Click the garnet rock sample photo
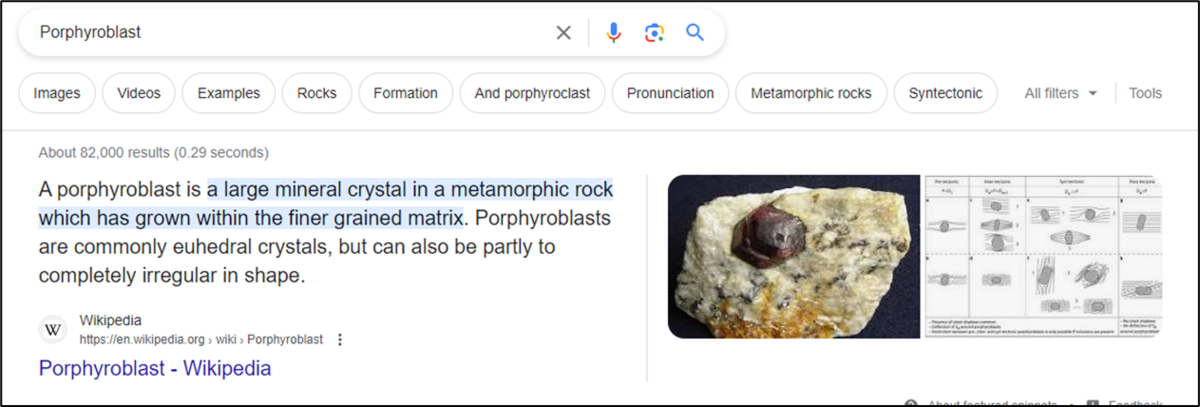The width and height of the screenshot is (1200, 407). pos(793,256)
